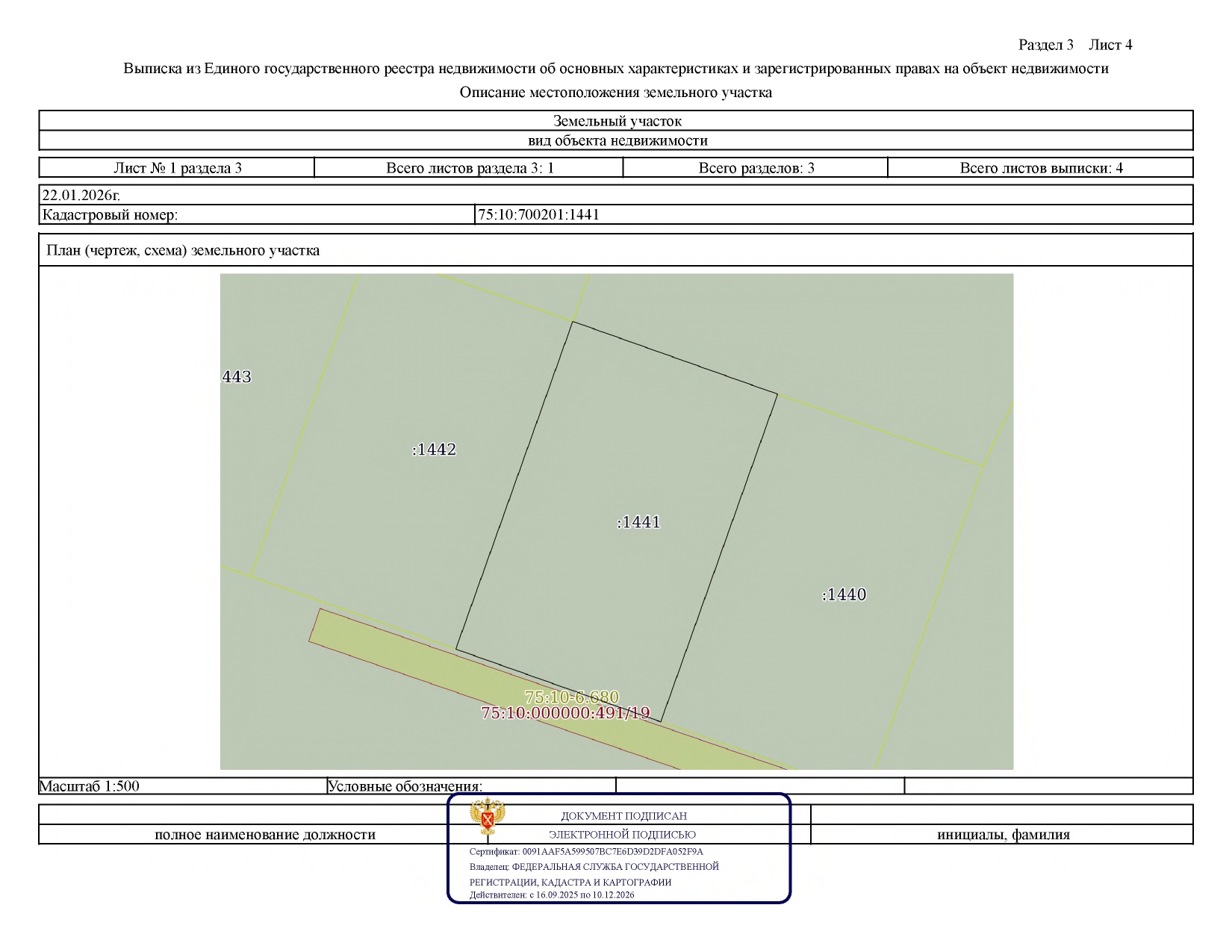This screenshot has height=952, width=1232.
Task: Click the date 22.01.2026г. cell
Action: pyautogui.click(x=616, y=195)
